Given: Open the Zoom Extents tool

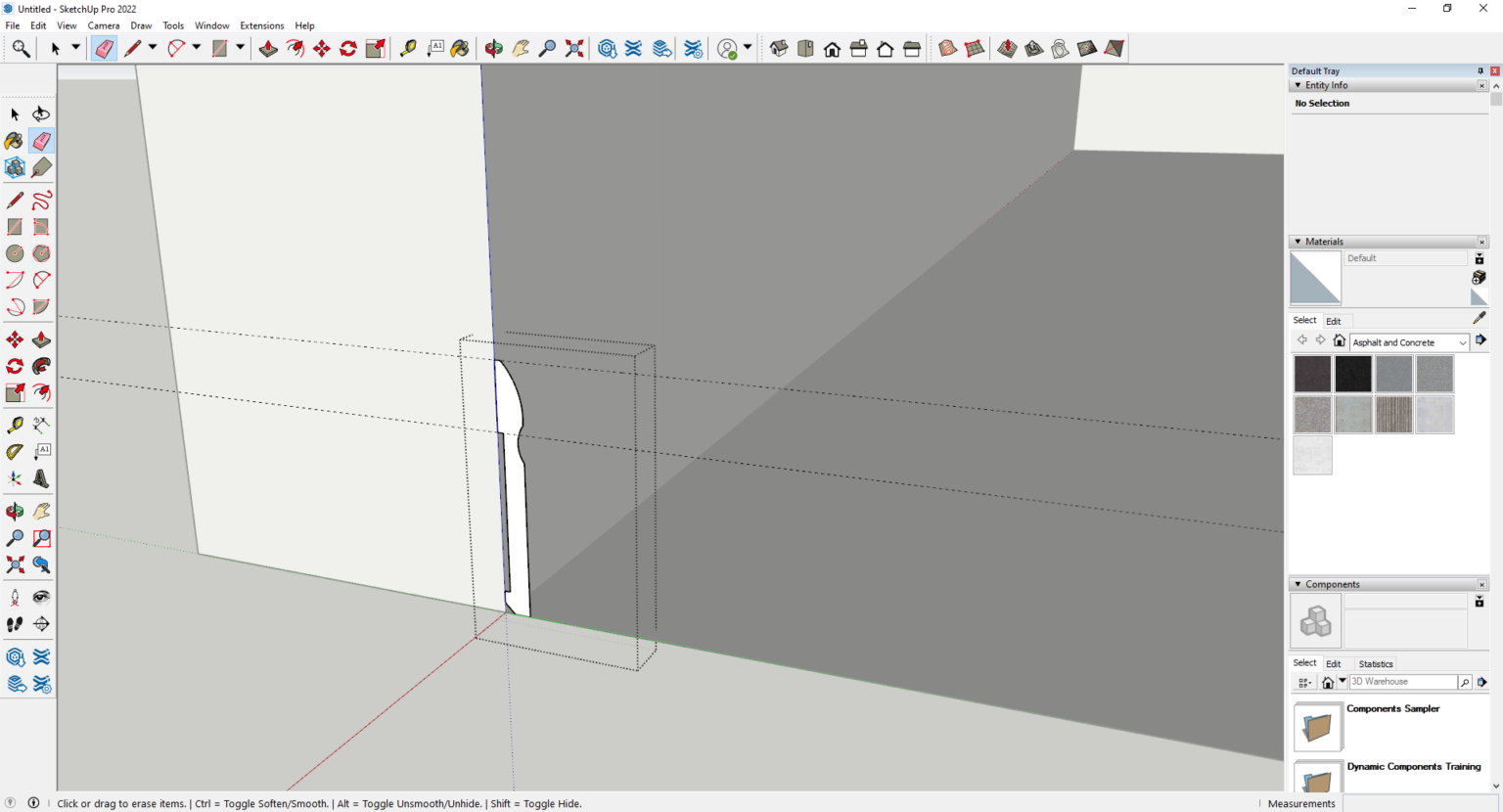Looking at the screenshot, I should coord(15,564).
